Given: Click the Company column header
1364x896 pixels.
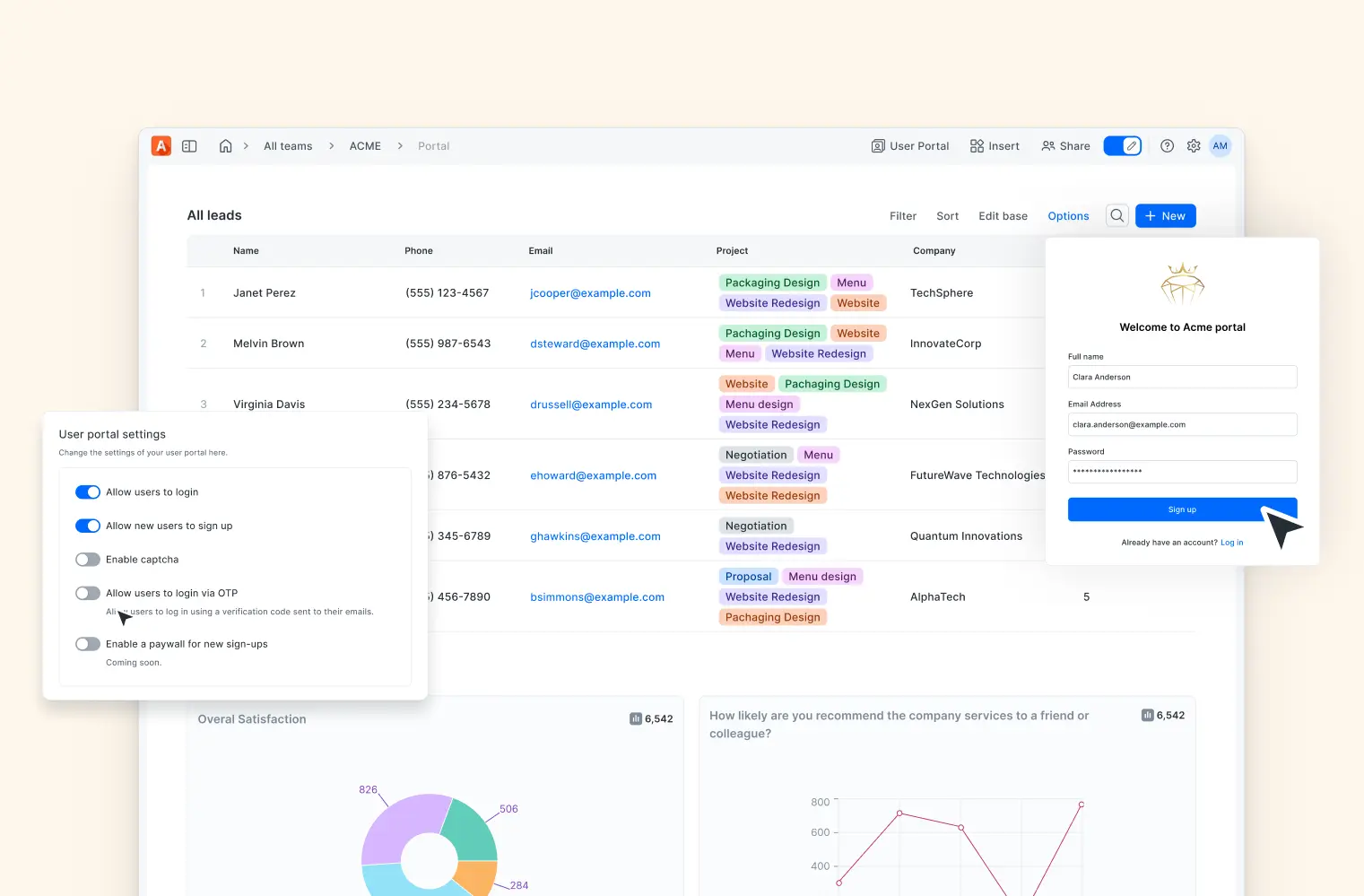Looking at the screenshot, I should point(934,251).
